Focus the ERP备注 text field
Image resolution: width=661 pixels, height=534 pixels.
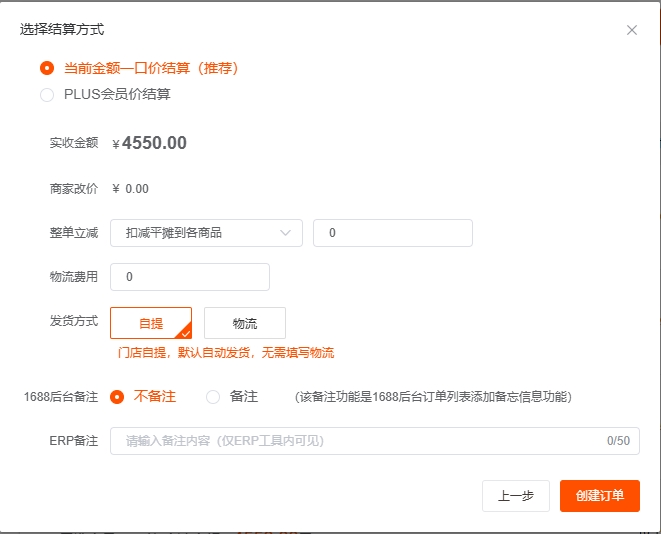coord(375,441)
